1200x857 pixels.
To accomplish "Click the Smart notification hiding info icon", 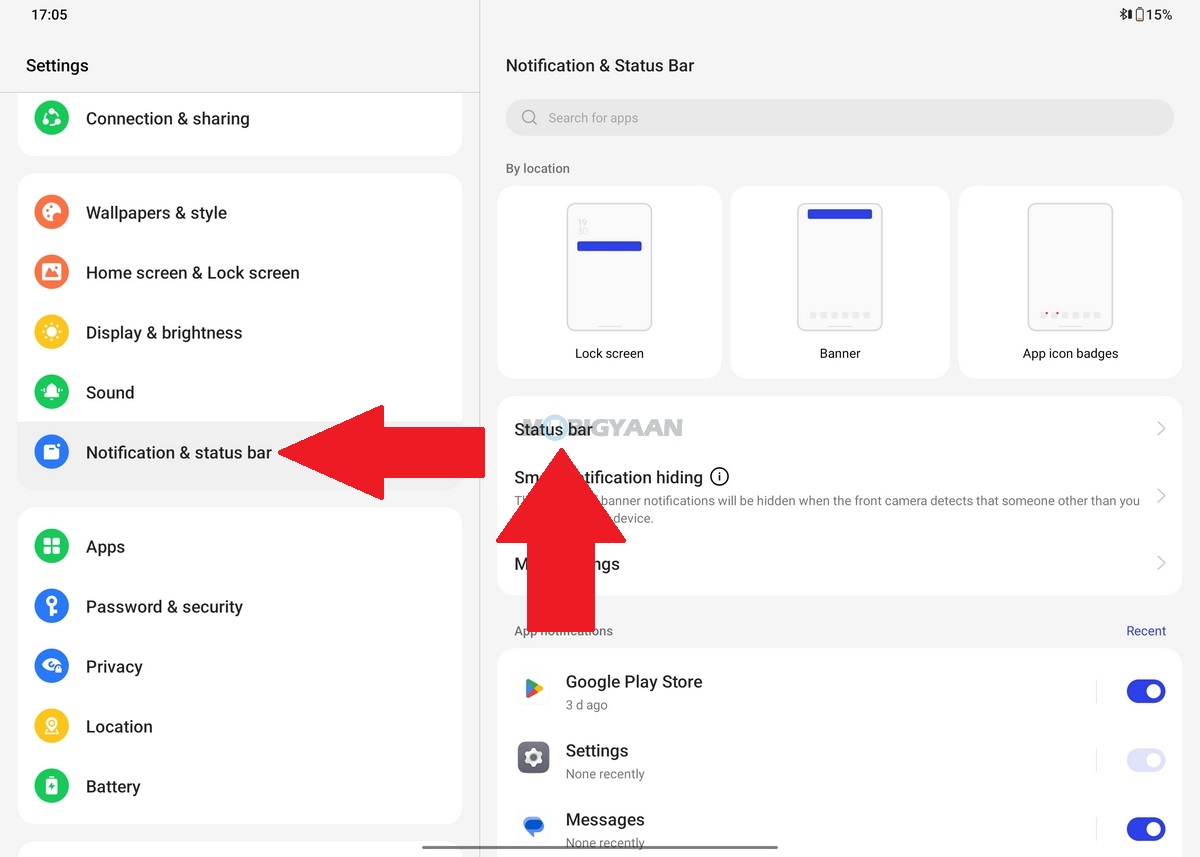I will click(x=719, y=477).
